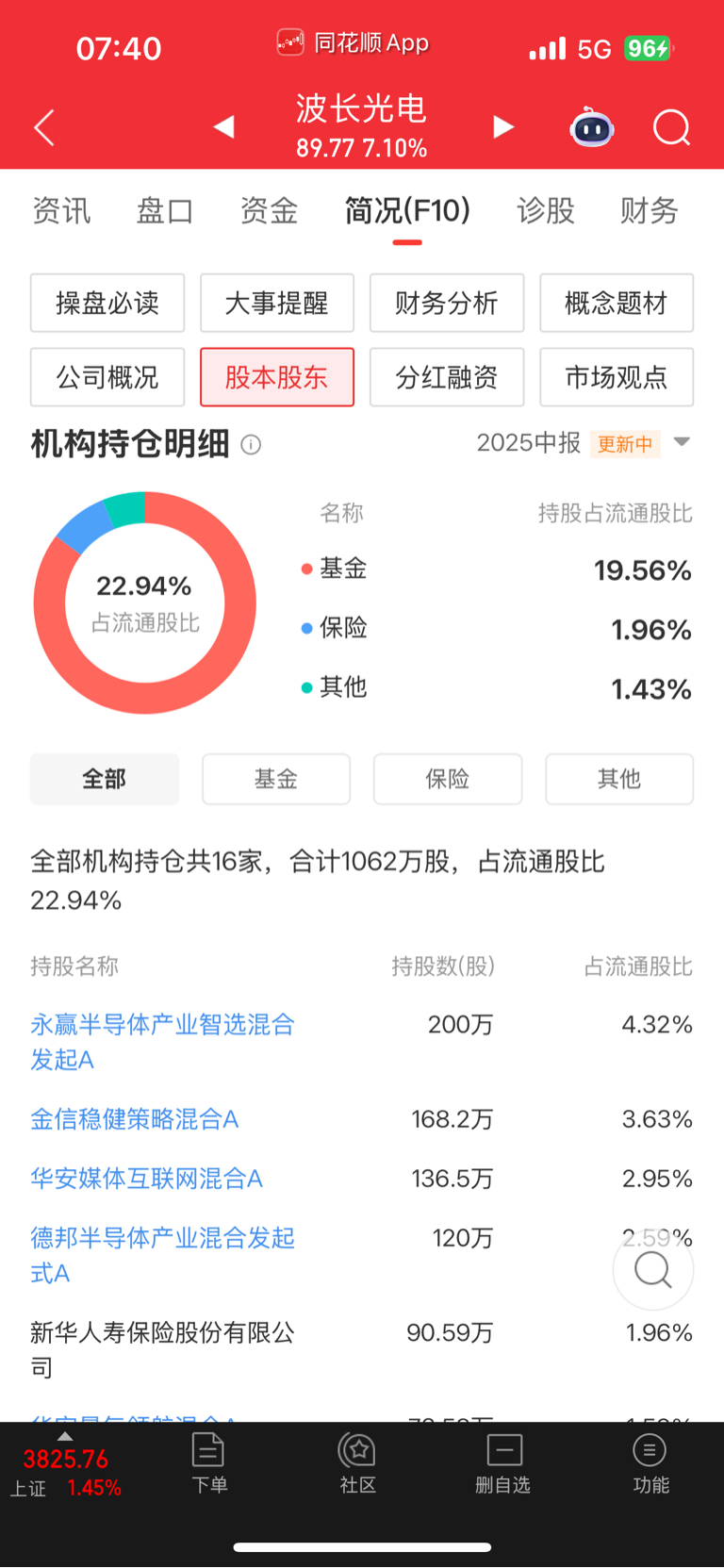Open the robot AI assistant icon
The height and width of the screenshot is (1568, 724).
[592, 127]
